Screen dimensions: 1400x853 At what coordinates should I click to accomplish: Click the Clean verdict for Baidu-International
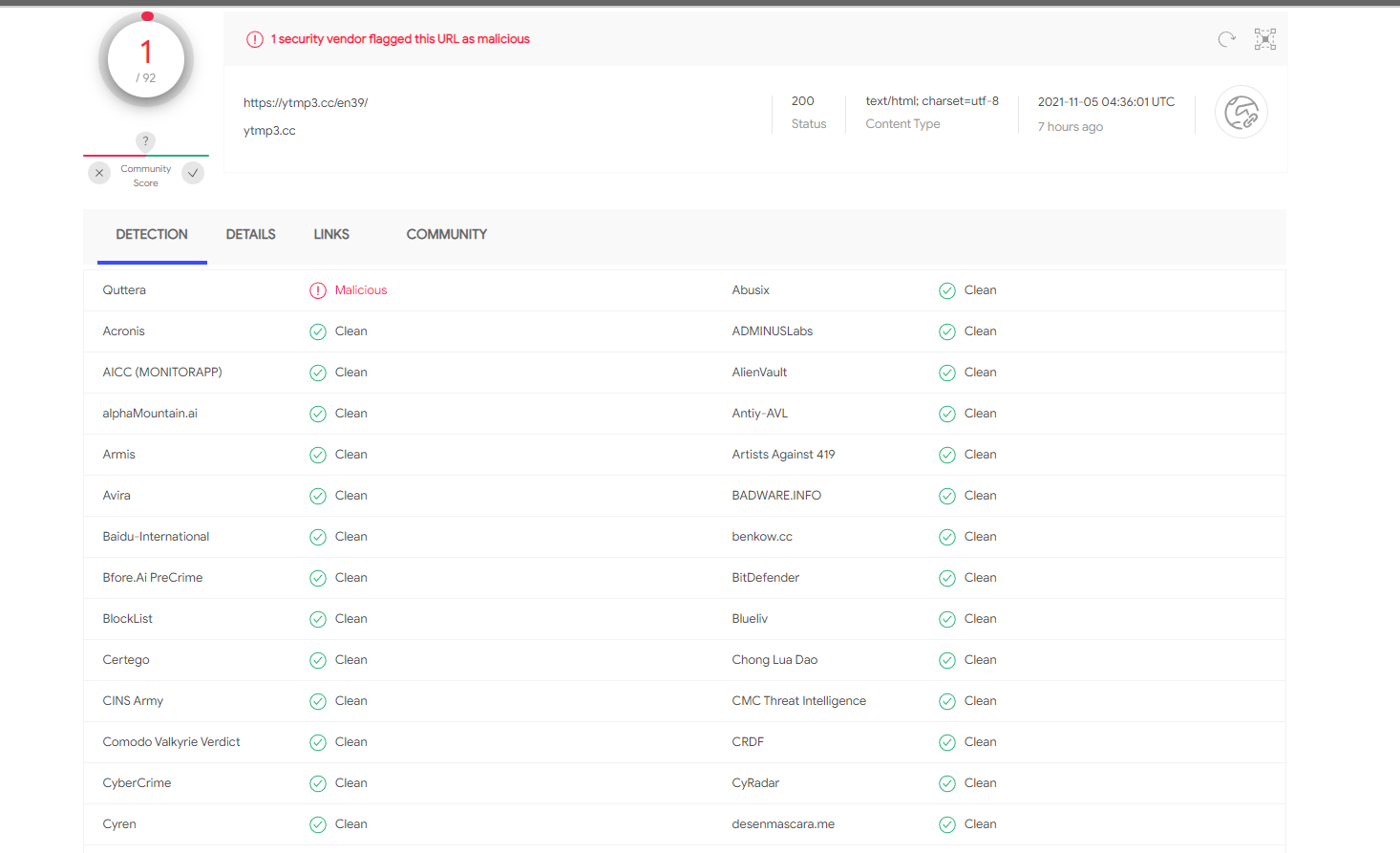click(x=351, y=537)
